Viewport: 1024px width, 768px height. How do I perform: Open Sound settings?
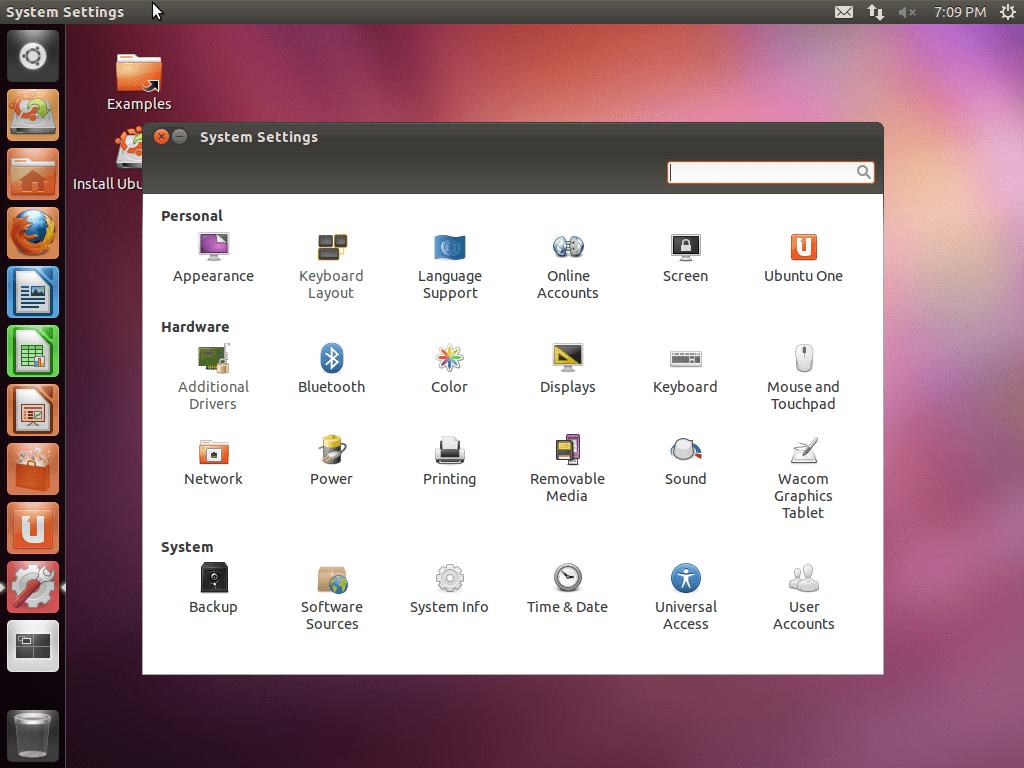point(686,461)
